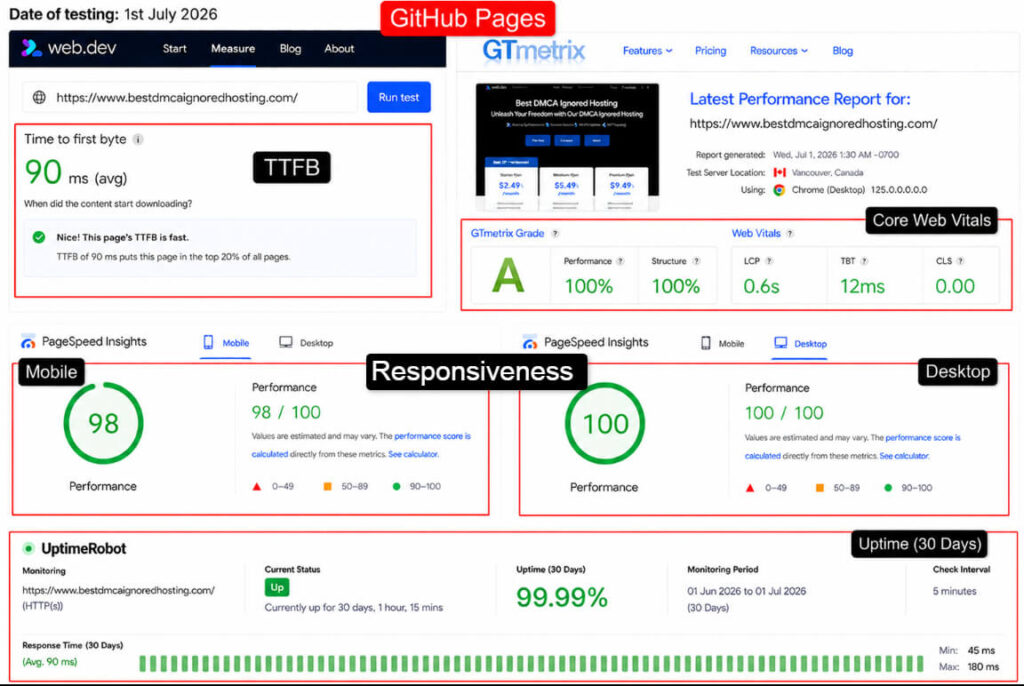Open 'See calculator' link in mobile panel
The image size is (1024, 686).
pyautogui.click(x=413, y=454)
